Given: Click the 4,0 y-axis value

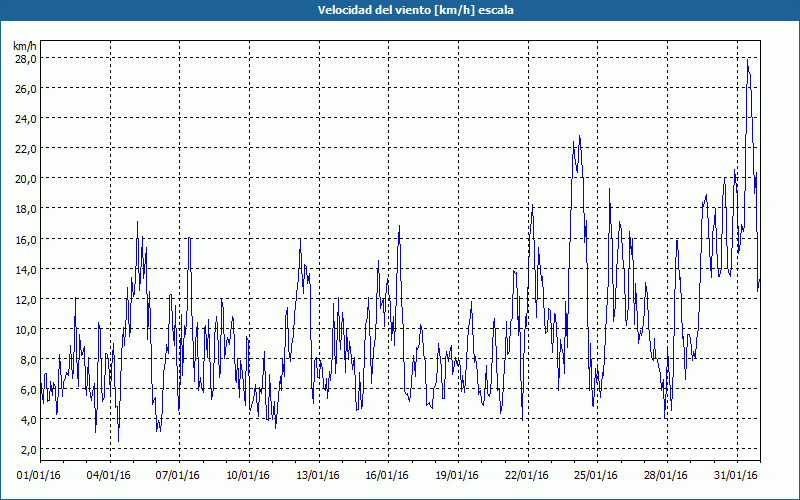Looking at the screenshot, I should pos(28,420).
